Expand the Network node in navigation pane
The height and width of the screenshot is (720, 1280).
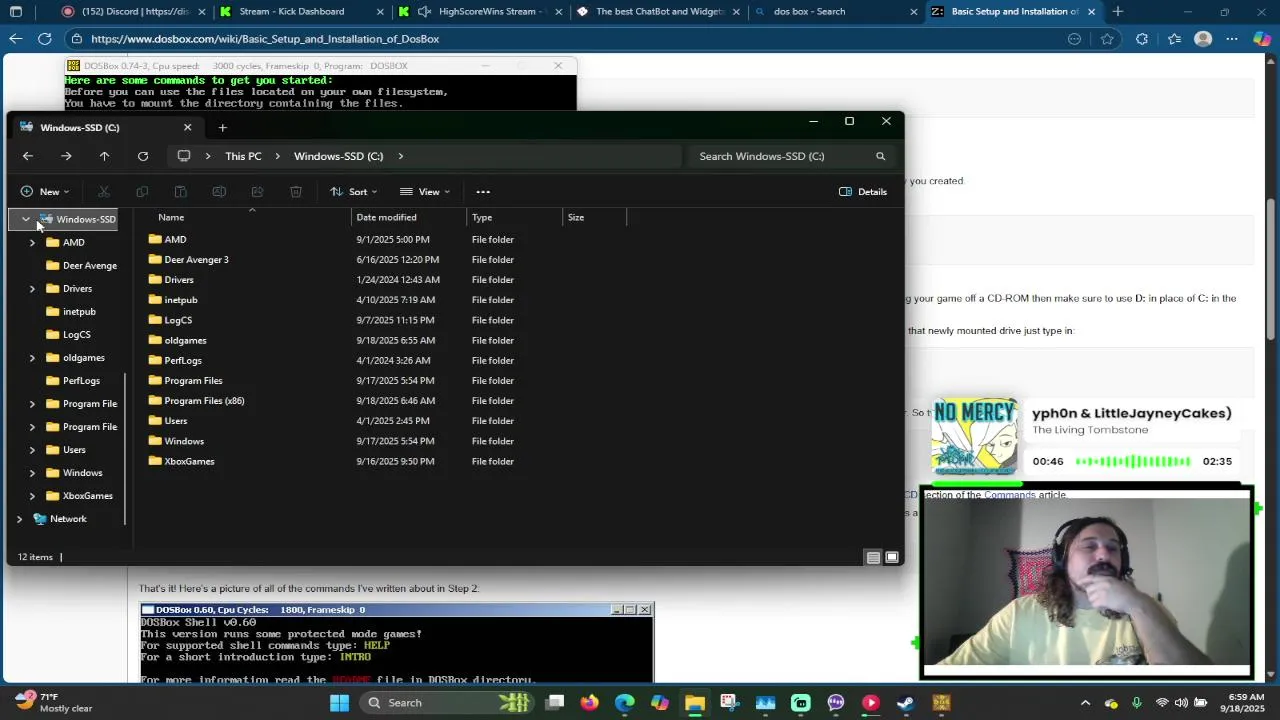tap(19, 518)
